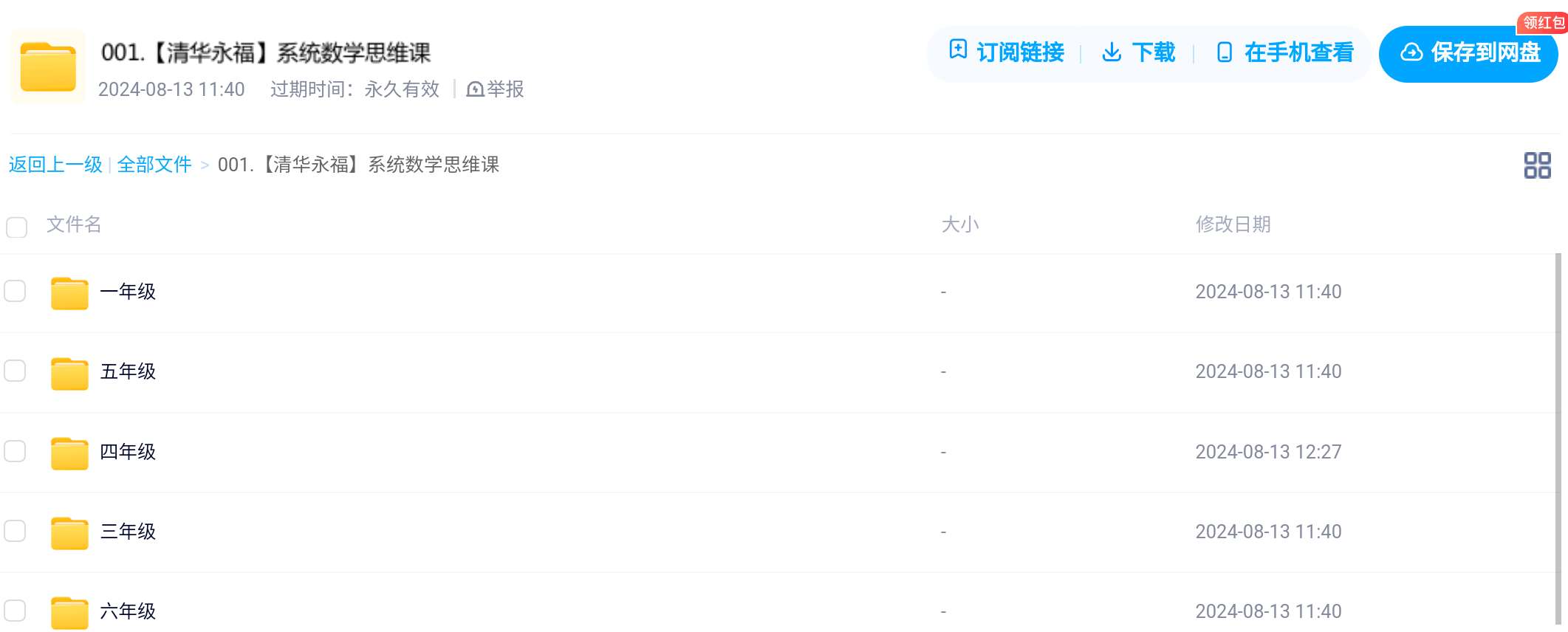This screenshot has width=1568, height=632.
Task: Check the box for 五年级
Action: 15,371
